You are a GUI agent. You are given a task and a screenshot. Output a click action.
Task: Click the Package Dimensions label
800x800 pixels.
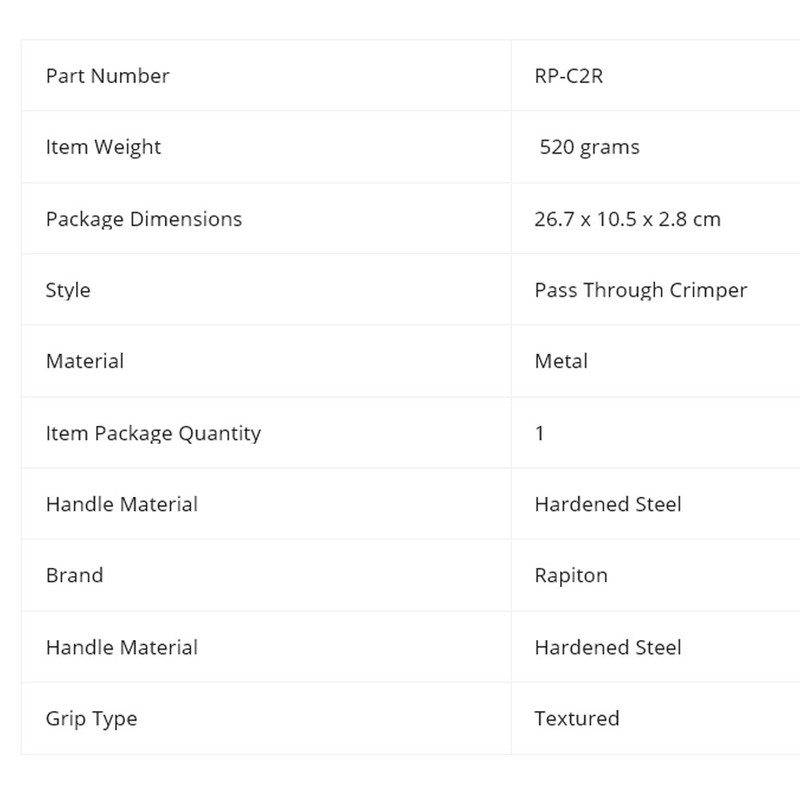pos(144,218)
